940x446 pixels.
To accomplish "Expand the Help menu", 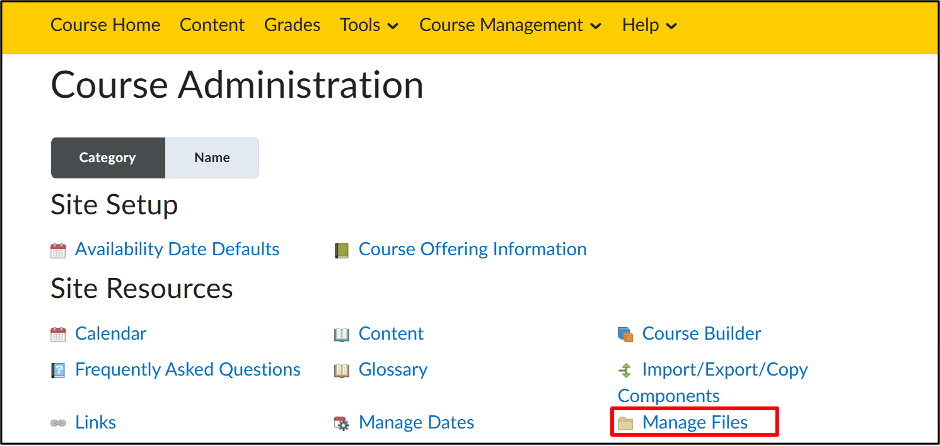I will pyautogui.click(x=649, y=25).
